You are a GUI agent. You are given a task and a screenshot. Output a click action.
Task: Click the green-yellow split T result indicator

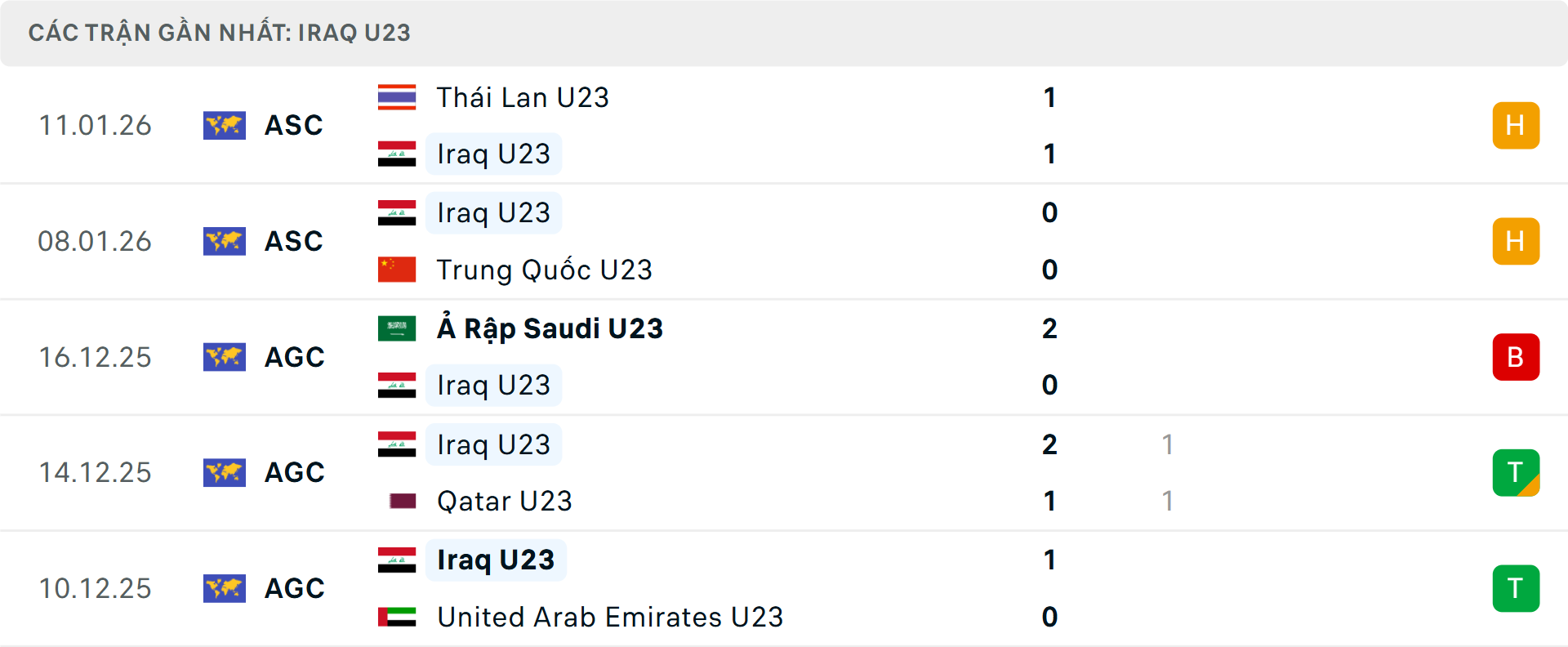coord(1516,472)
